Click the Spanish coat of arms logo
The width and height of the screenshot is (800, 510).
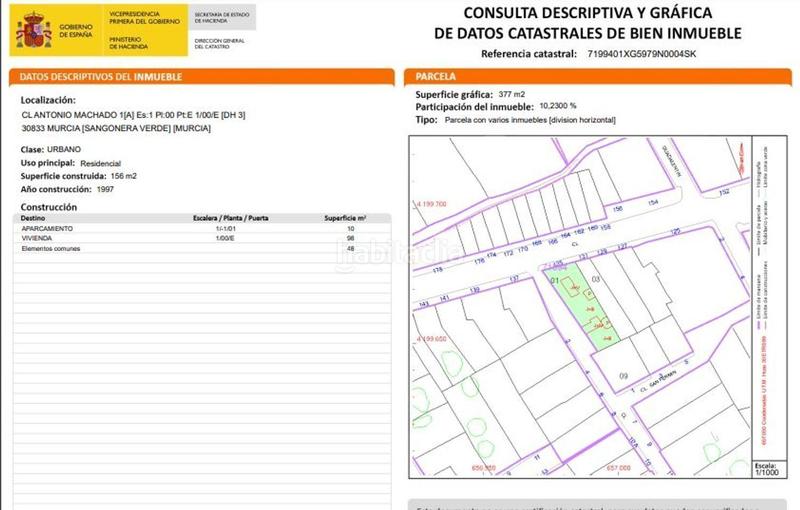pyautogui.click(x=34, y=30)
